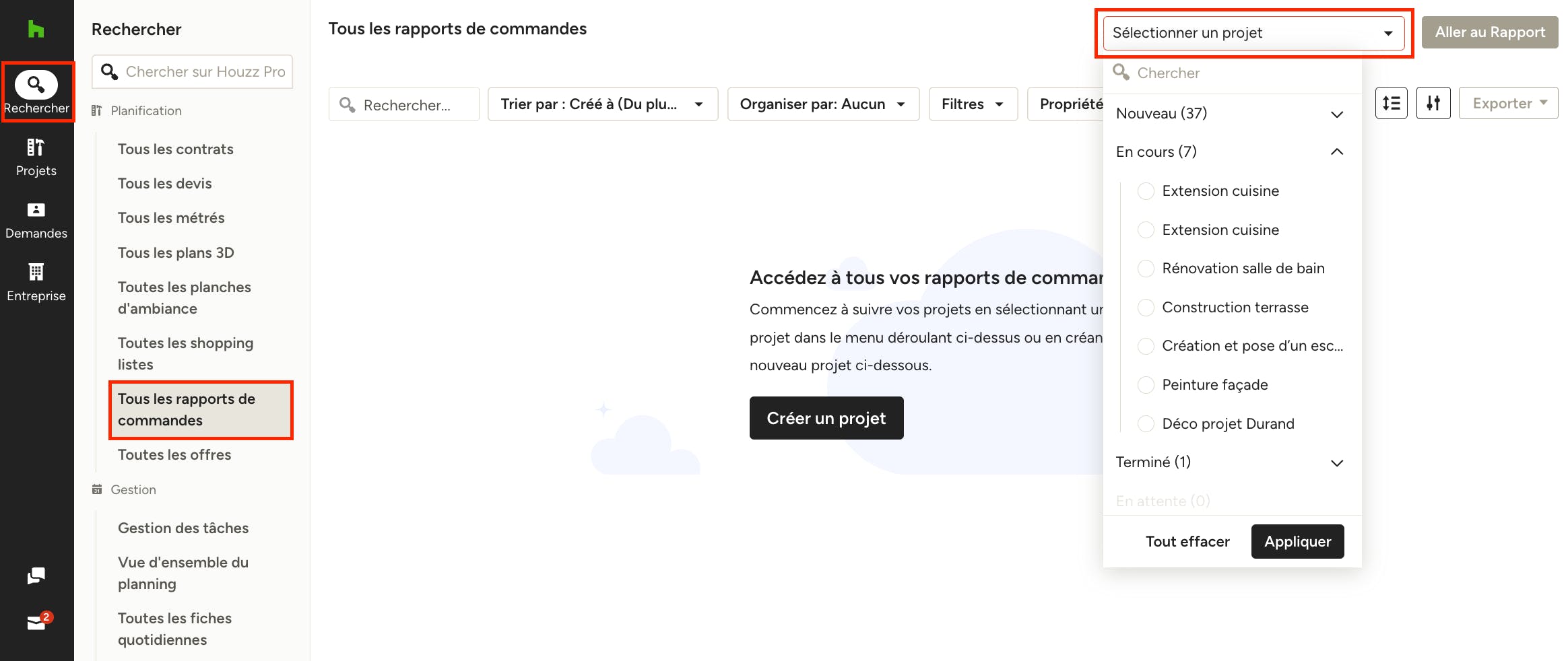Collapse the En cours (7) group
This screenshot has width=1568, height=661.
(x=1230, y=152)
